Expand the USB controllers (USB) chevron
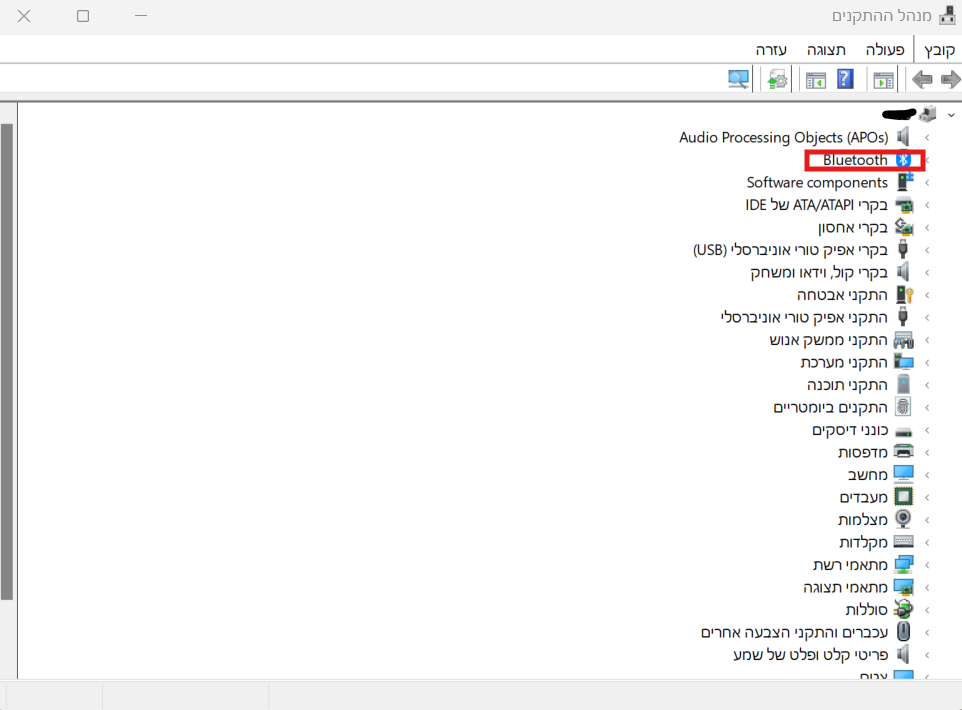This screenshot has height=710, width=962. pyautogui.click(x=927, y=250)
